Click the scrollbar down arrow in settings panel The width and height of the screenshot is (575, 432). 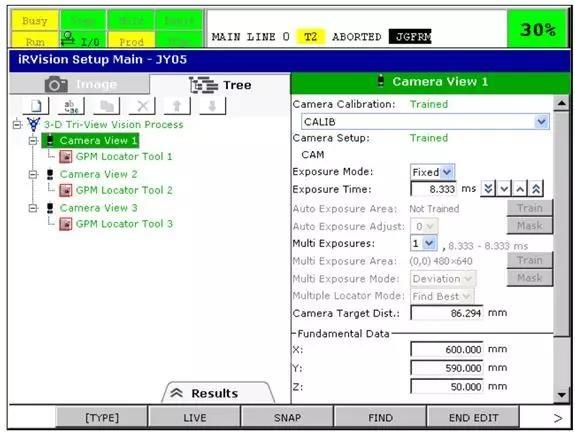click(x=561, y=395)
